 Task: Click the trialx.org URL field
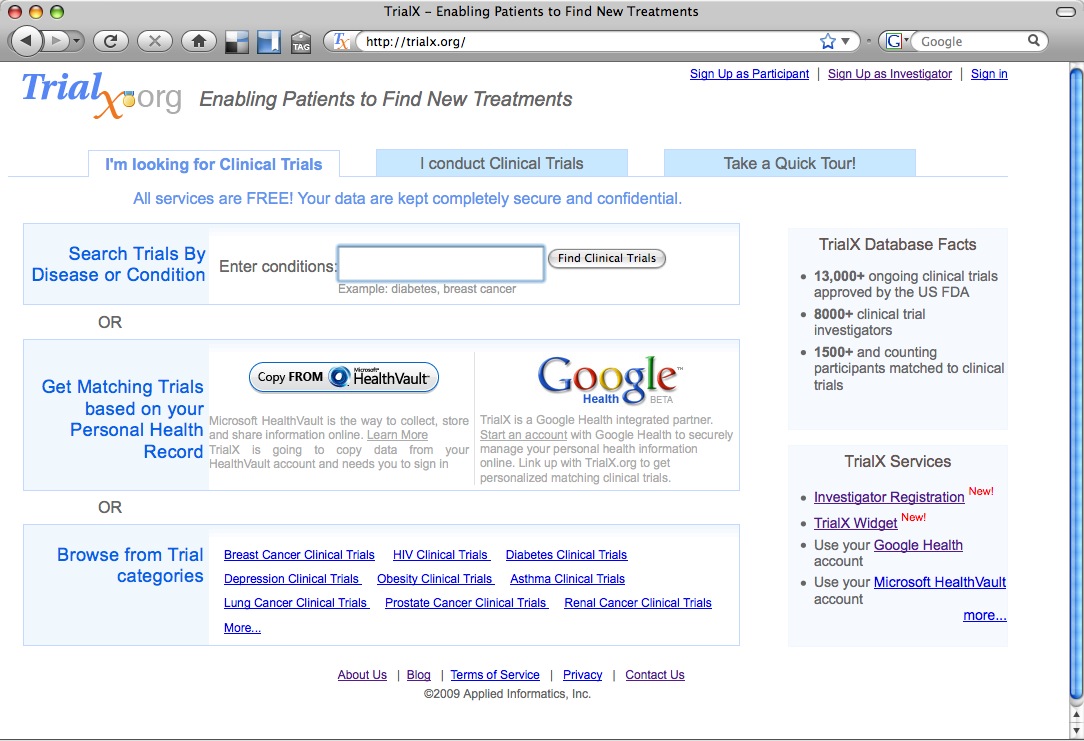pos(588,41)
